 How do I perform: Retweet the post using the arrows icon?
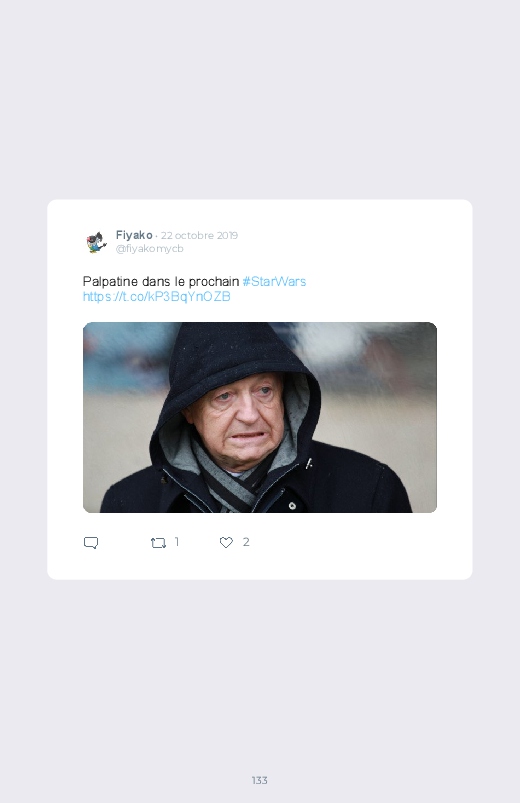point(158,543)
